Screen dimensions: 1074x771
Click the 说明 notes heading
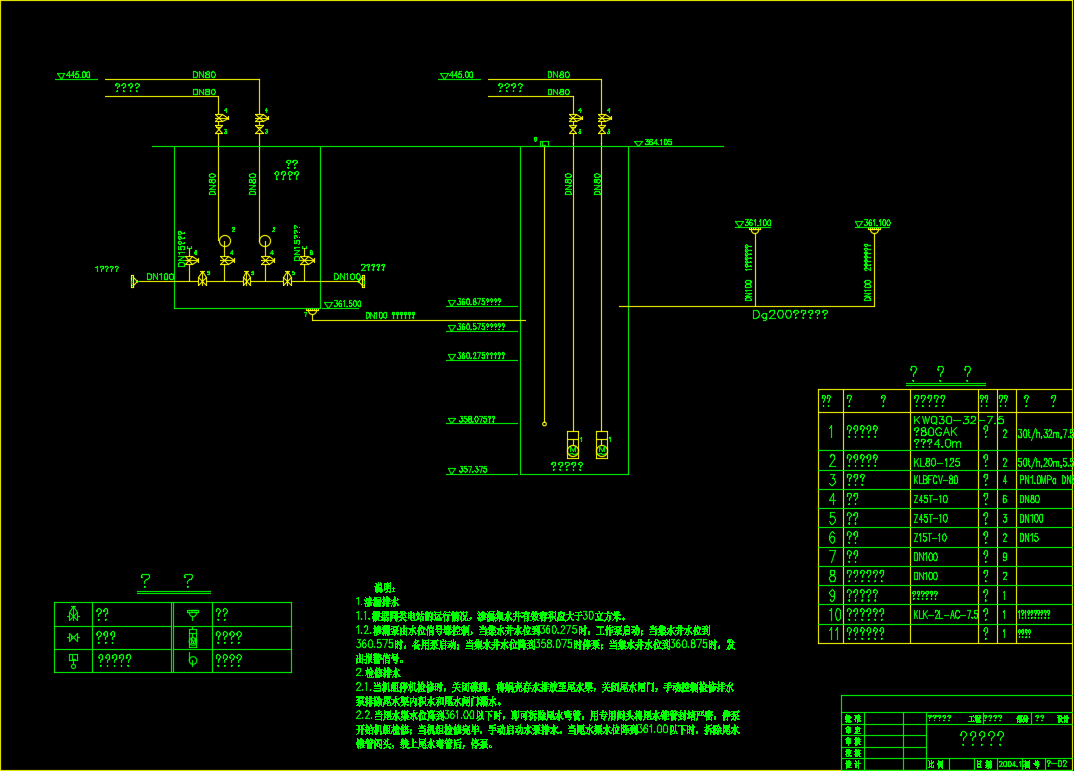[384, 587]
